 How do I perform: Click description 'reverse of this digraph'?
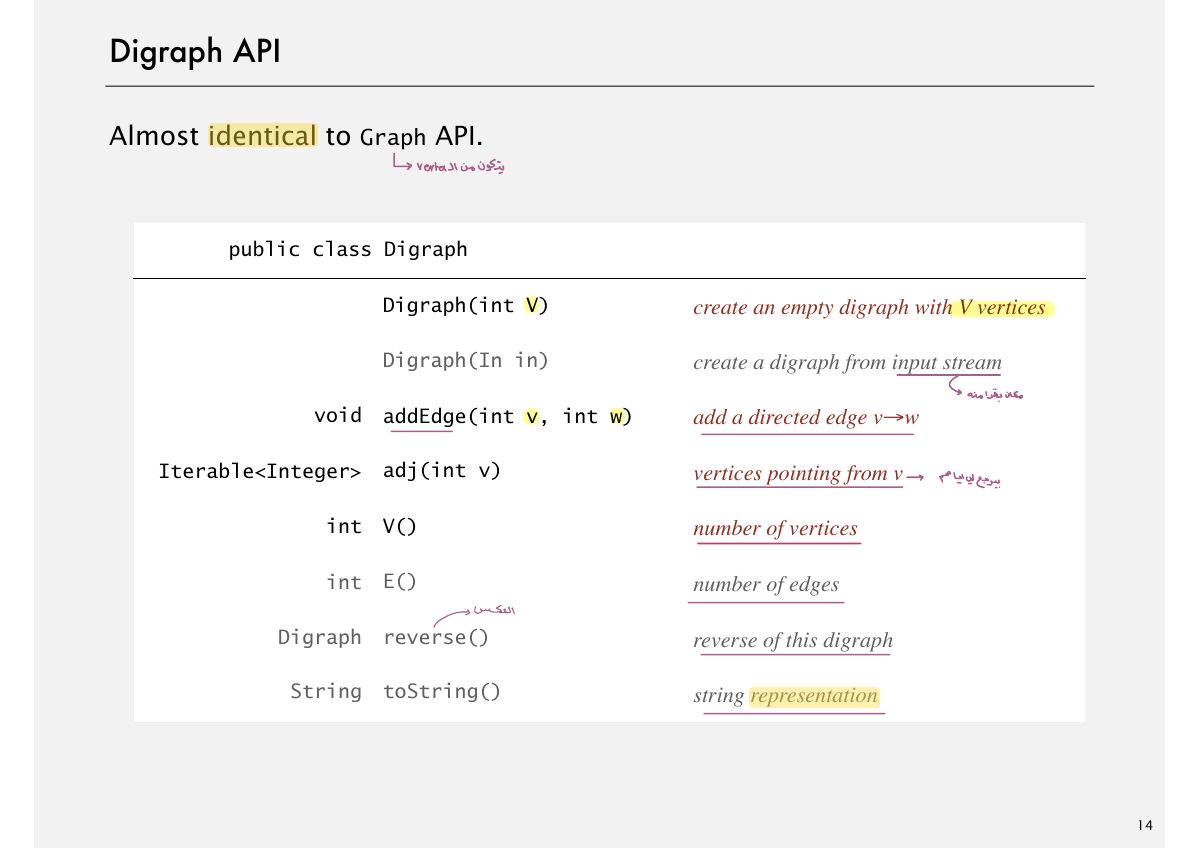pos(793,640)
